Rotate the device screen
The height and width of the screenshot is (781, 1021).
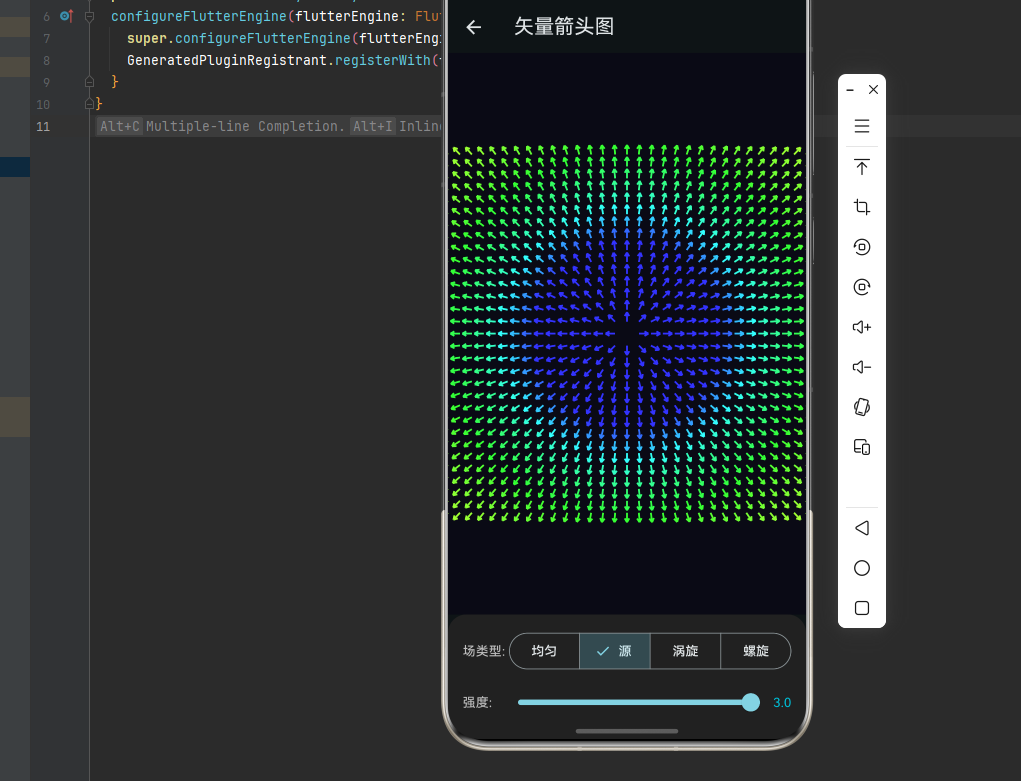click(x=861, y=407)
